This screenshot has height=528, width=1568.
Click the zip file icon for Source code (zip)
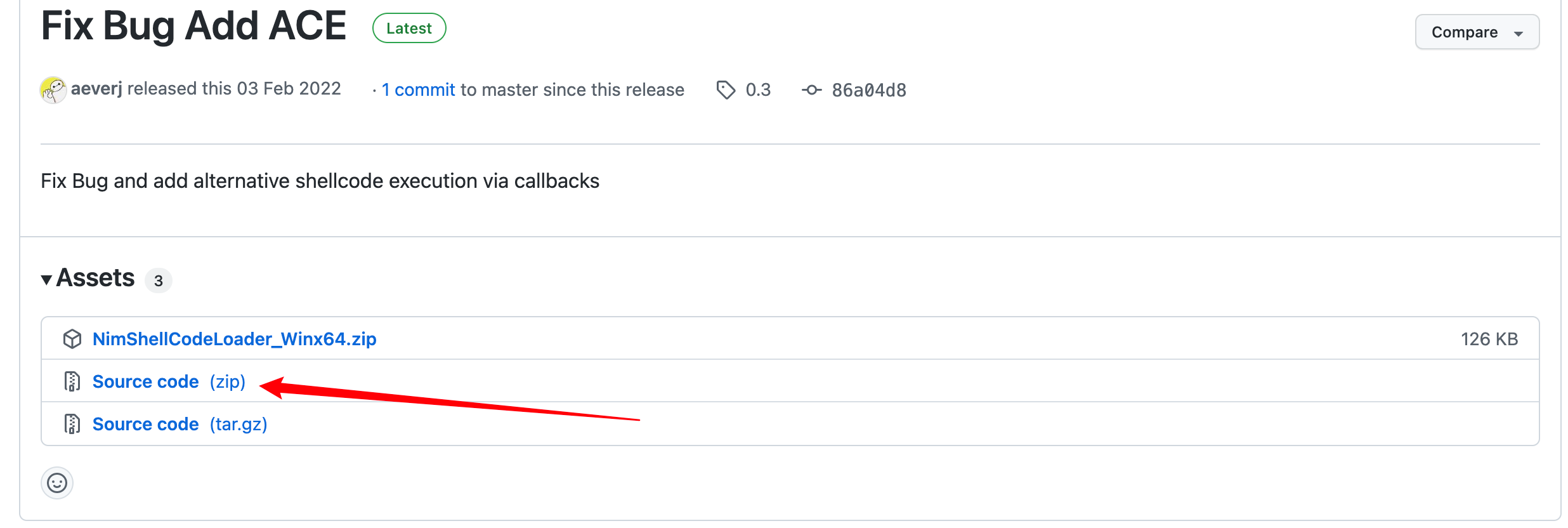(x=72, y=381)
